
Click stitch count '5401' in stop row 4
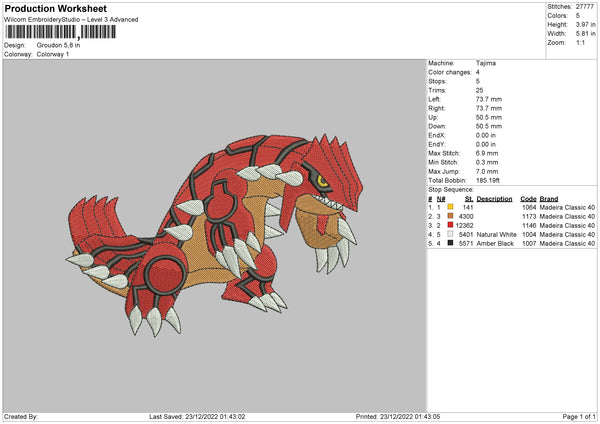click(x=466, y=235)
